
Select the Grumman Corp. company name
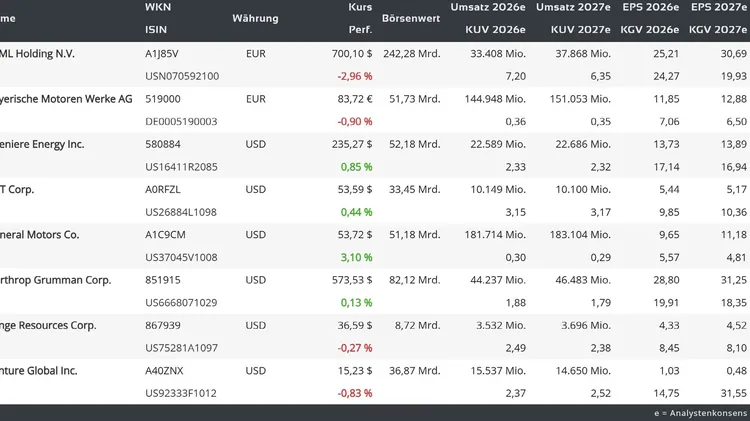[x=55, y=280]
